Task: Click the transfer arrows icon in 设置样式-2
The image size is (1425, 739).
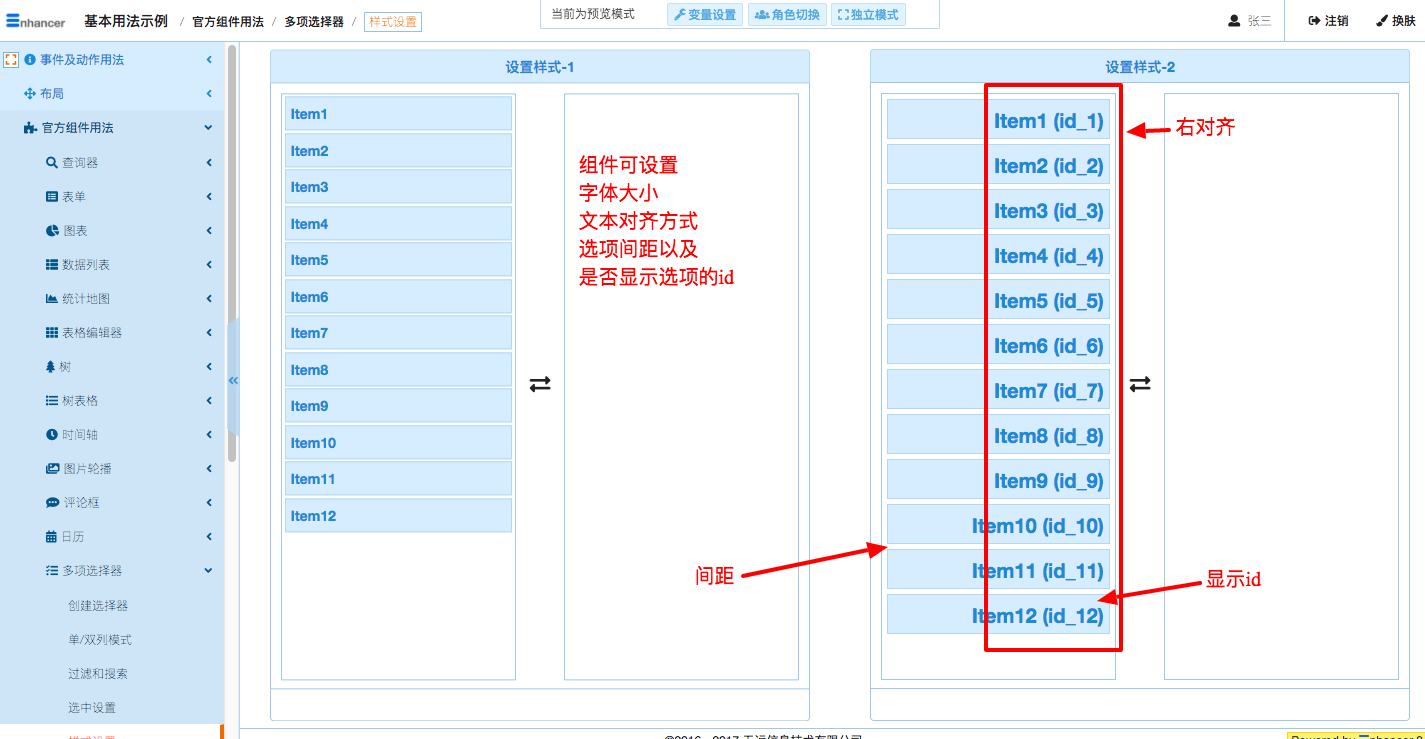Action: click(1140, 384)
